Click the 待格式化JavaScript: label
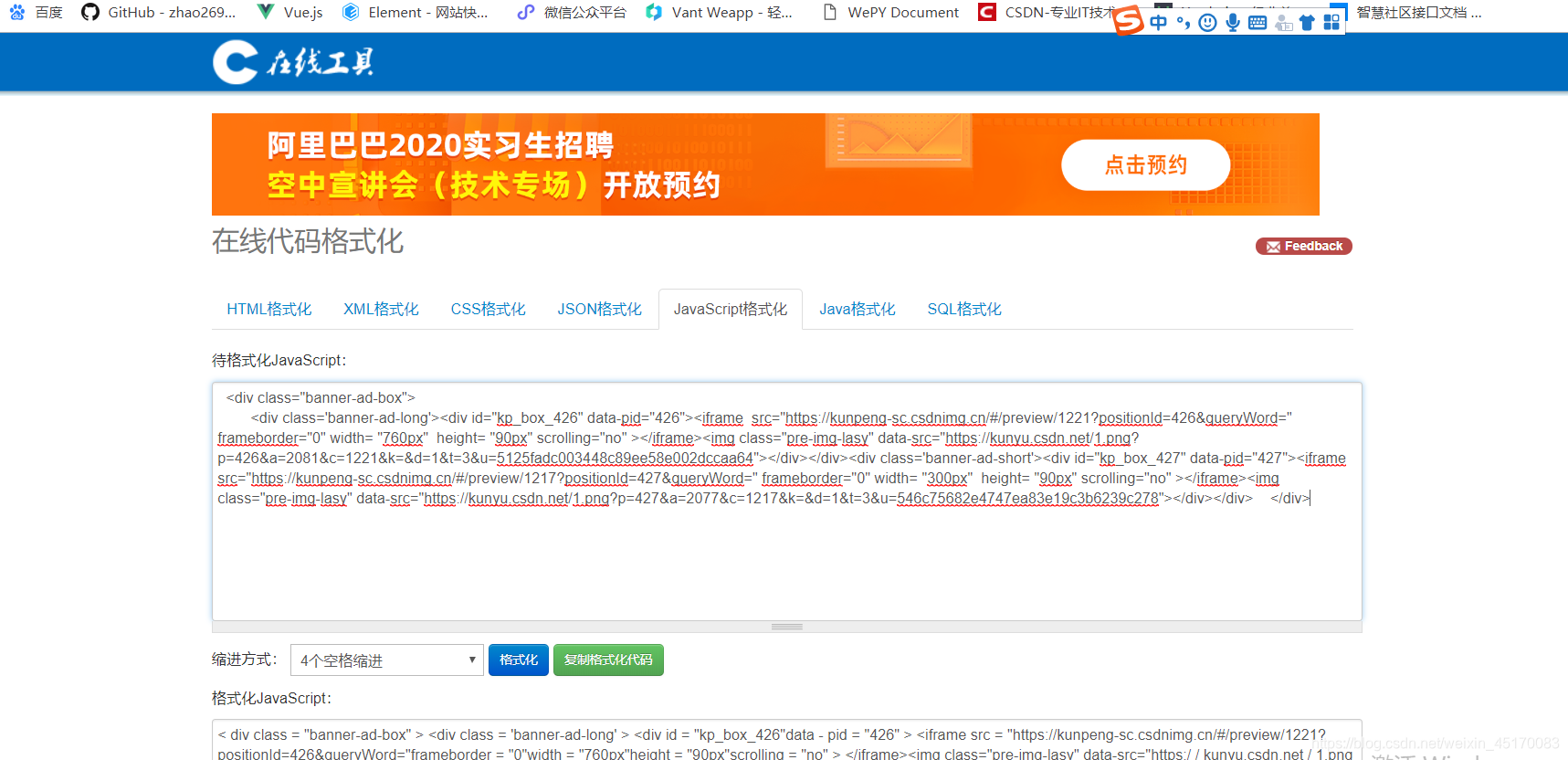Screen dimensions: 1568x760 pos(279,360)
